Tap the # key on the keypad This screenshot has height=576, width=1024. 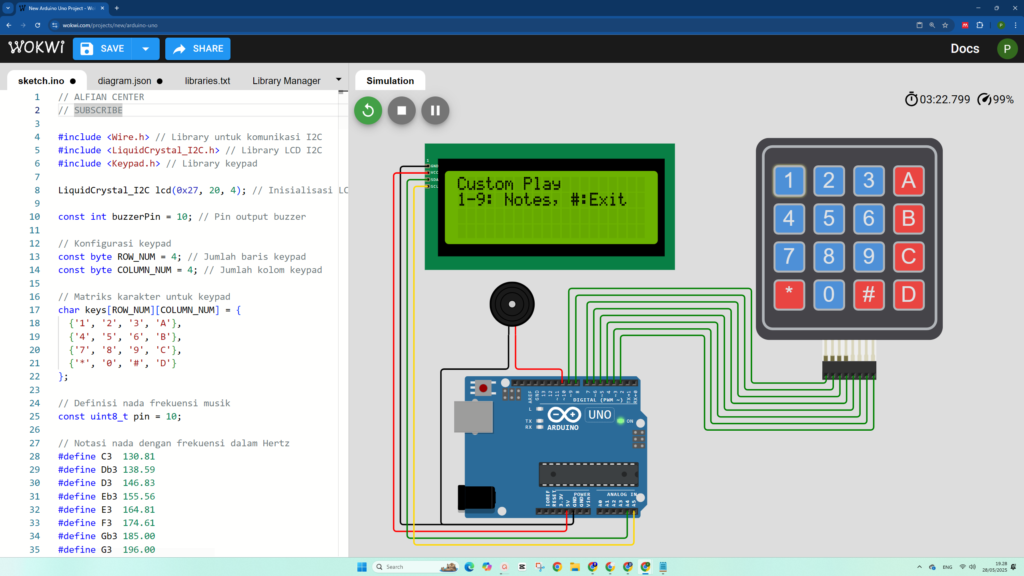click(869, 295)
